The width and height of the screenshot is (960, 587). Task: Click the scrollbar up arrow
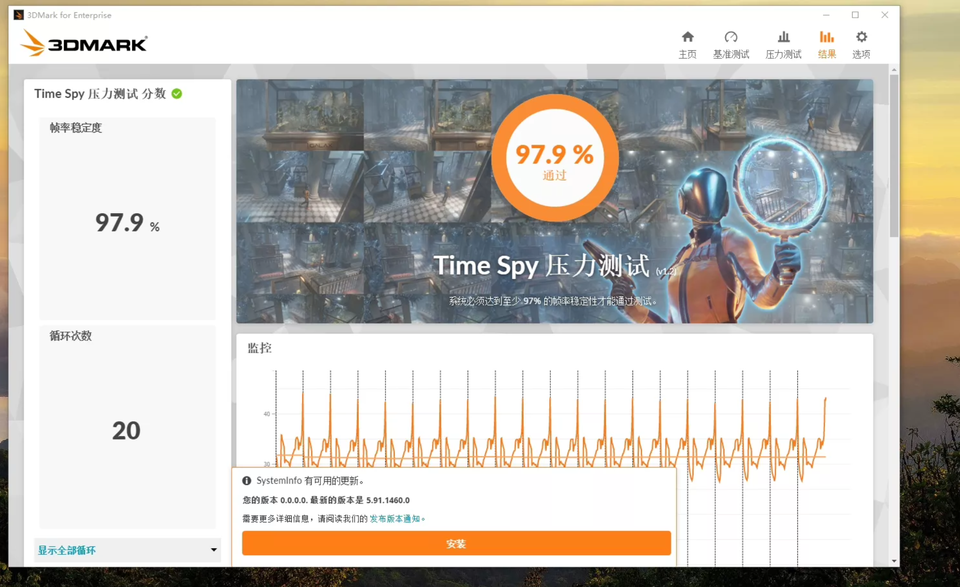pos(894,70)
